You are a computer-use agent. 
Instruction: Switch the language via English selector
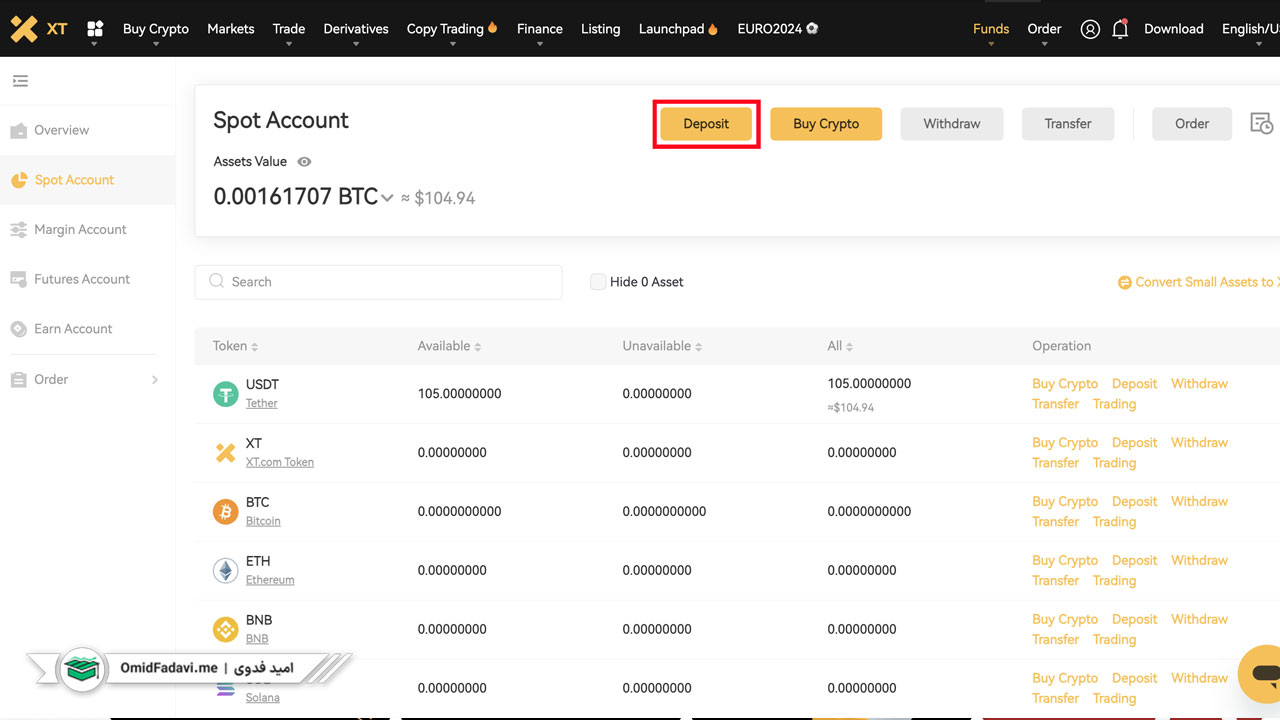[1250, 29]
